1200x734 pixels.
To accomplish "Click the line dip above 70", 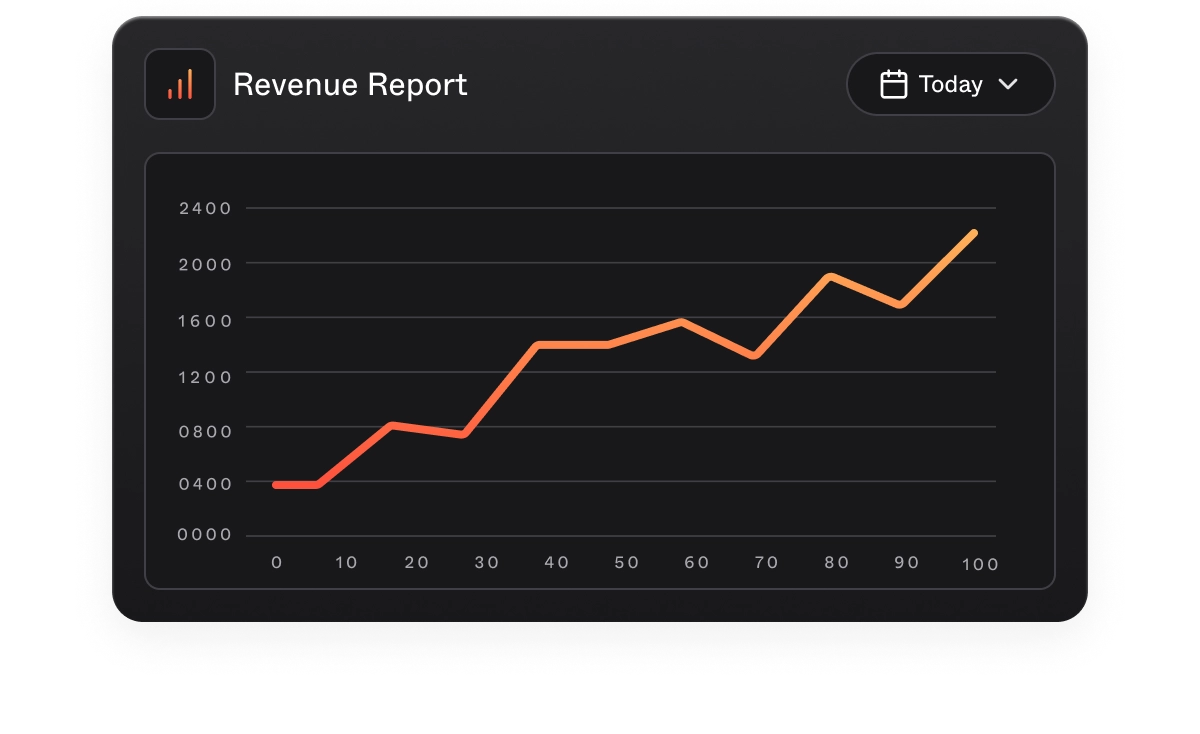I will tap(755, 355).
